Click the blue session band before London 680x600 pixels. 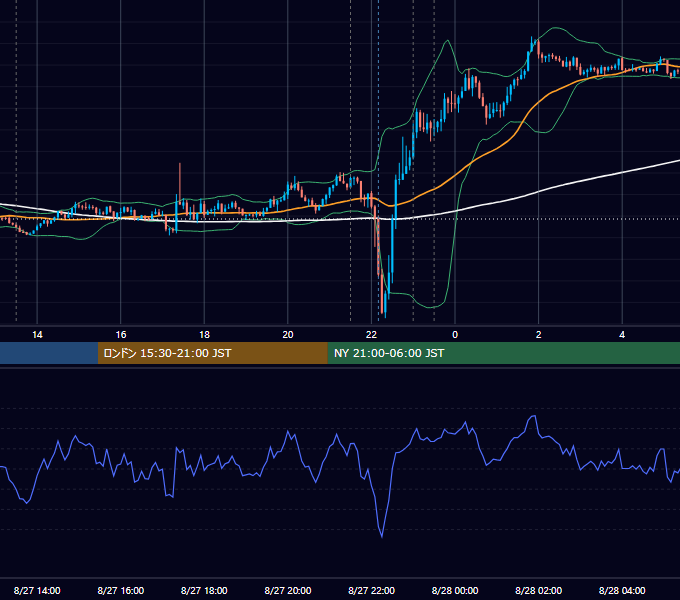pyautogui.click(x=49, y=353)
